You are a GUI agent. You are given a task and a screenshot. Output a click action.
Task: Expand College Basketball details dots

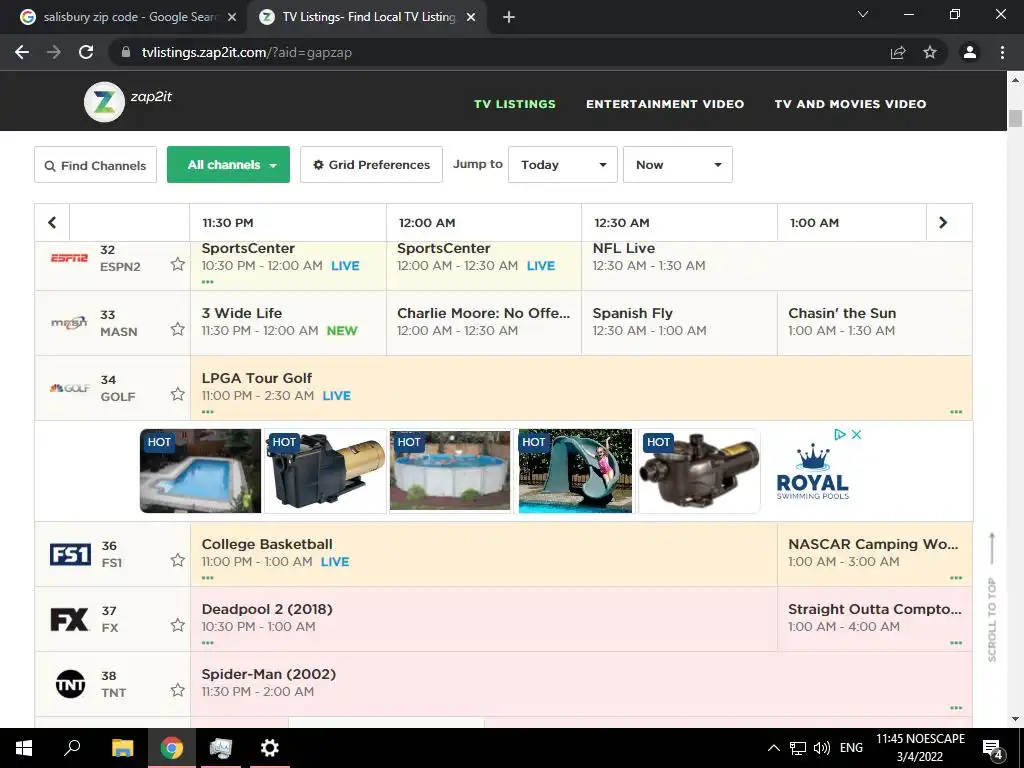[x=208, y=578]
